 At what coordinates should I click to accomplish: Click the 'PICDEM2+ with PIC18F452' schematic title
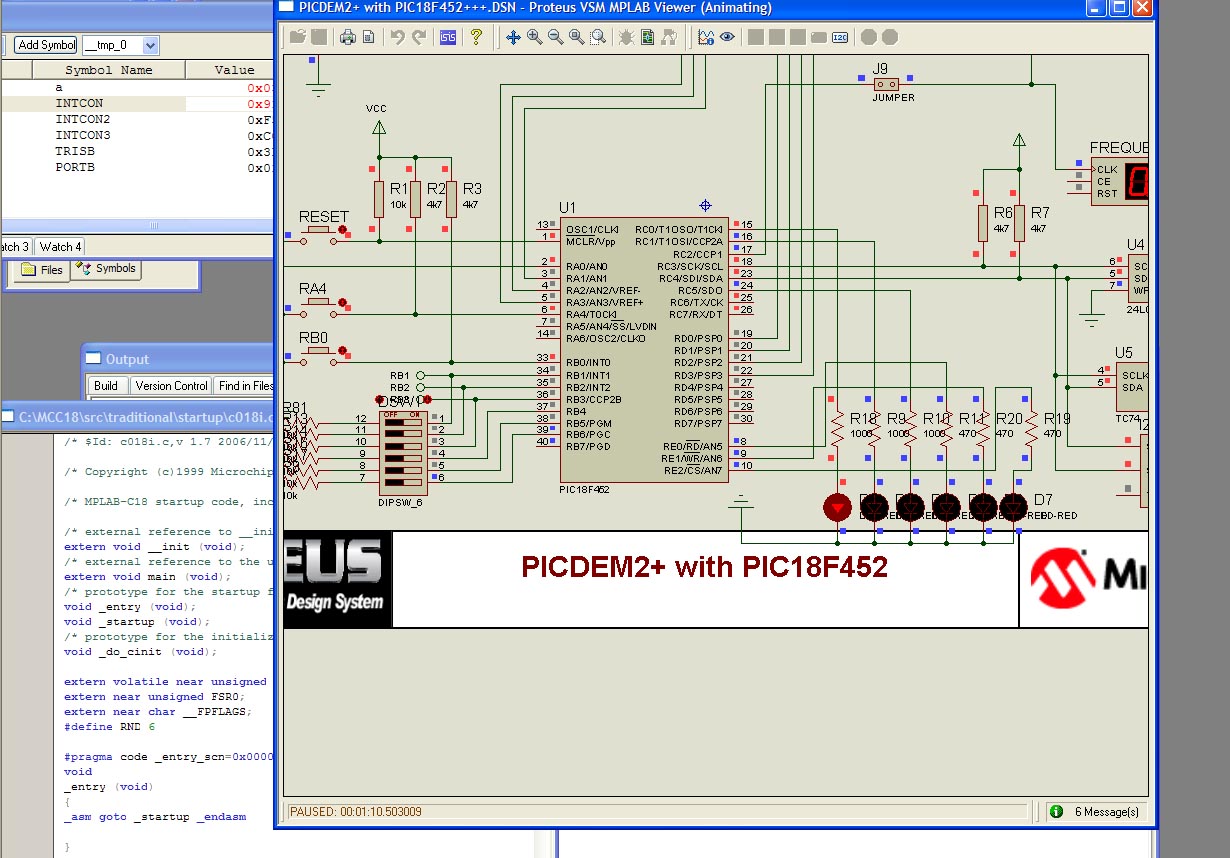(x=704, y=568)
